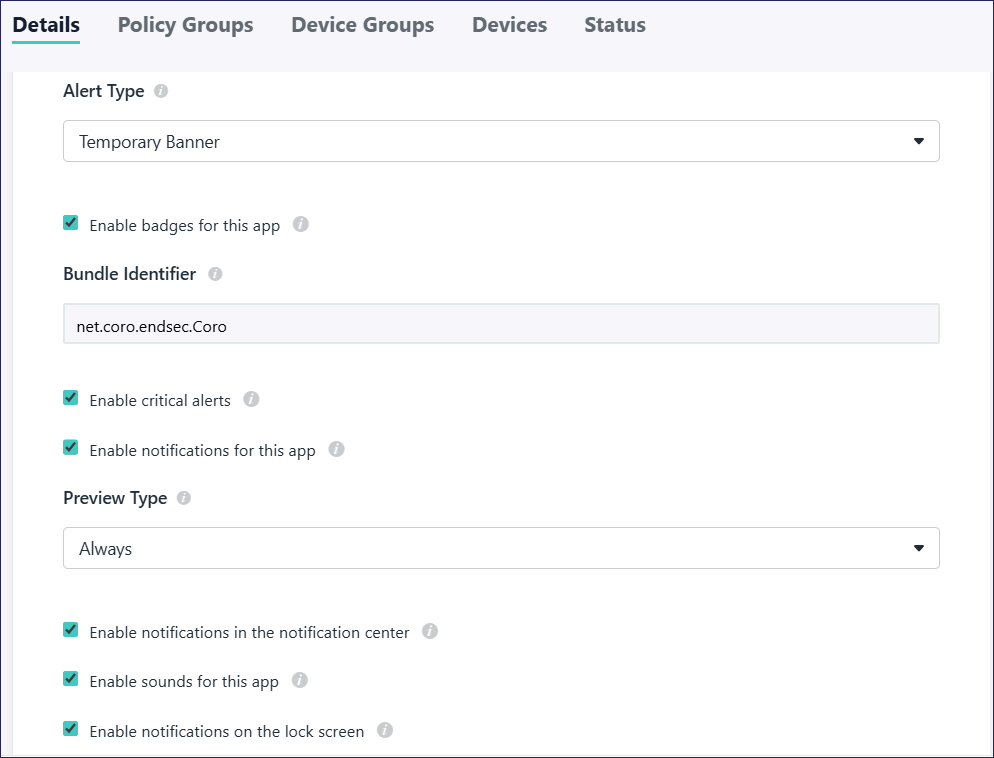Click info icon next to Preview Type

[x=184, y=498]
